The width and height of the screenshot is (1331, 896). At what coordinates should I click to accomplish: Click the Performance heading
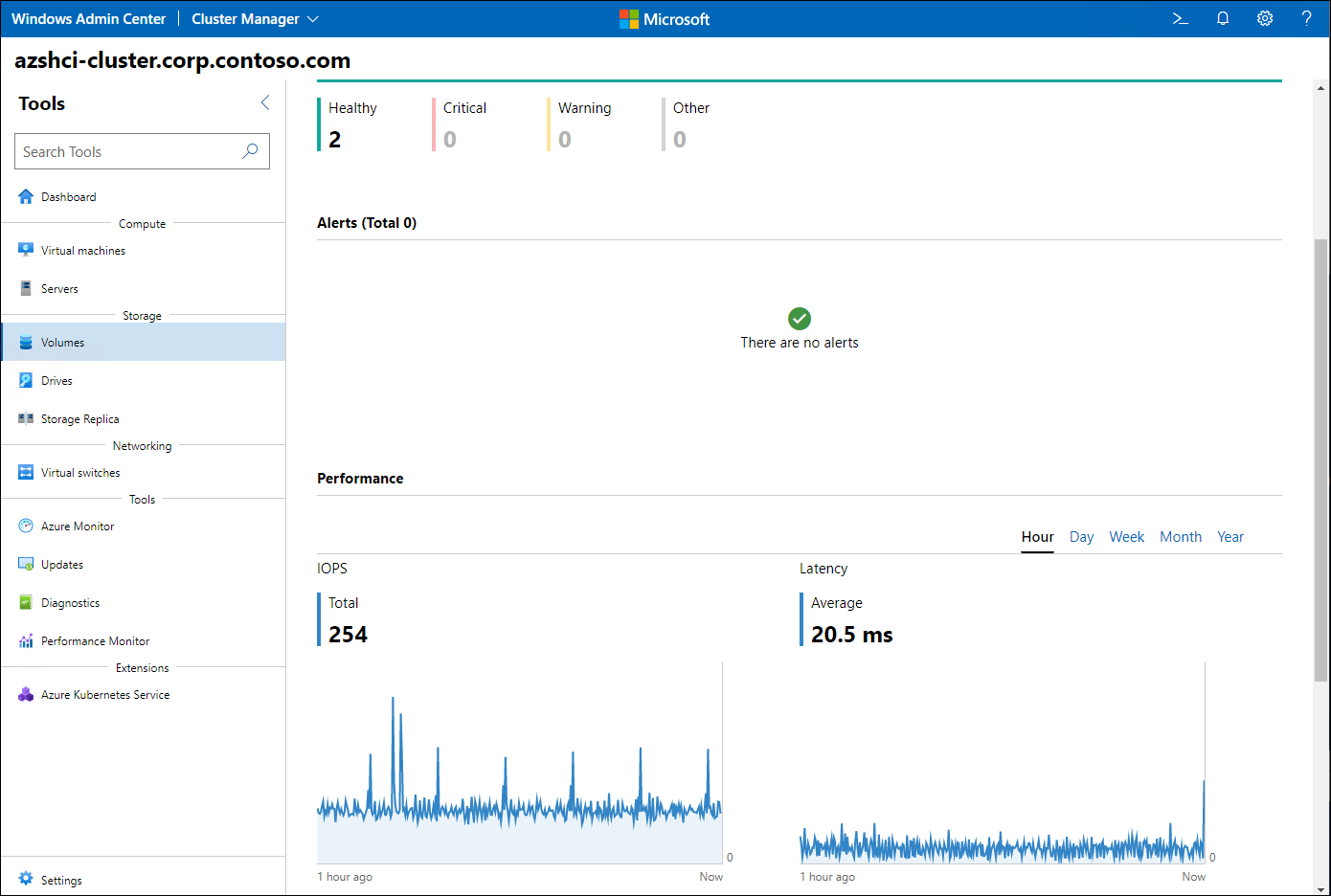coord(360,479)
